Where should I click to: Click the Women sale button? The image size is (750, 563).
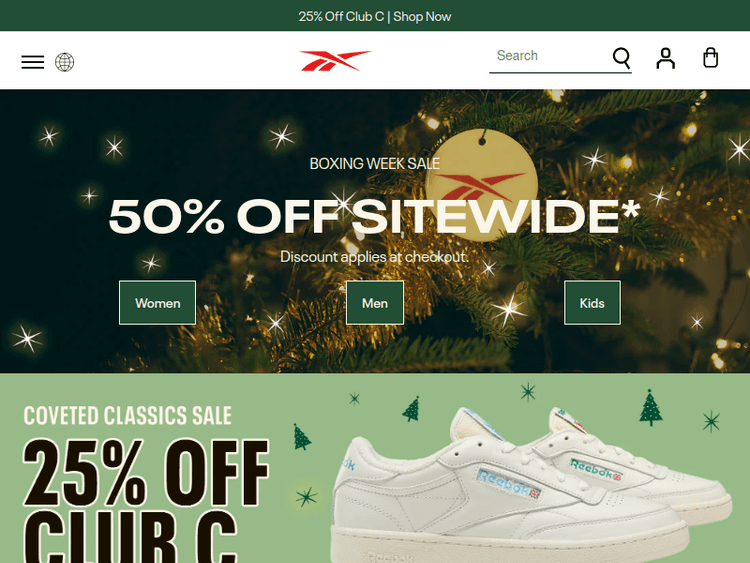157,303
